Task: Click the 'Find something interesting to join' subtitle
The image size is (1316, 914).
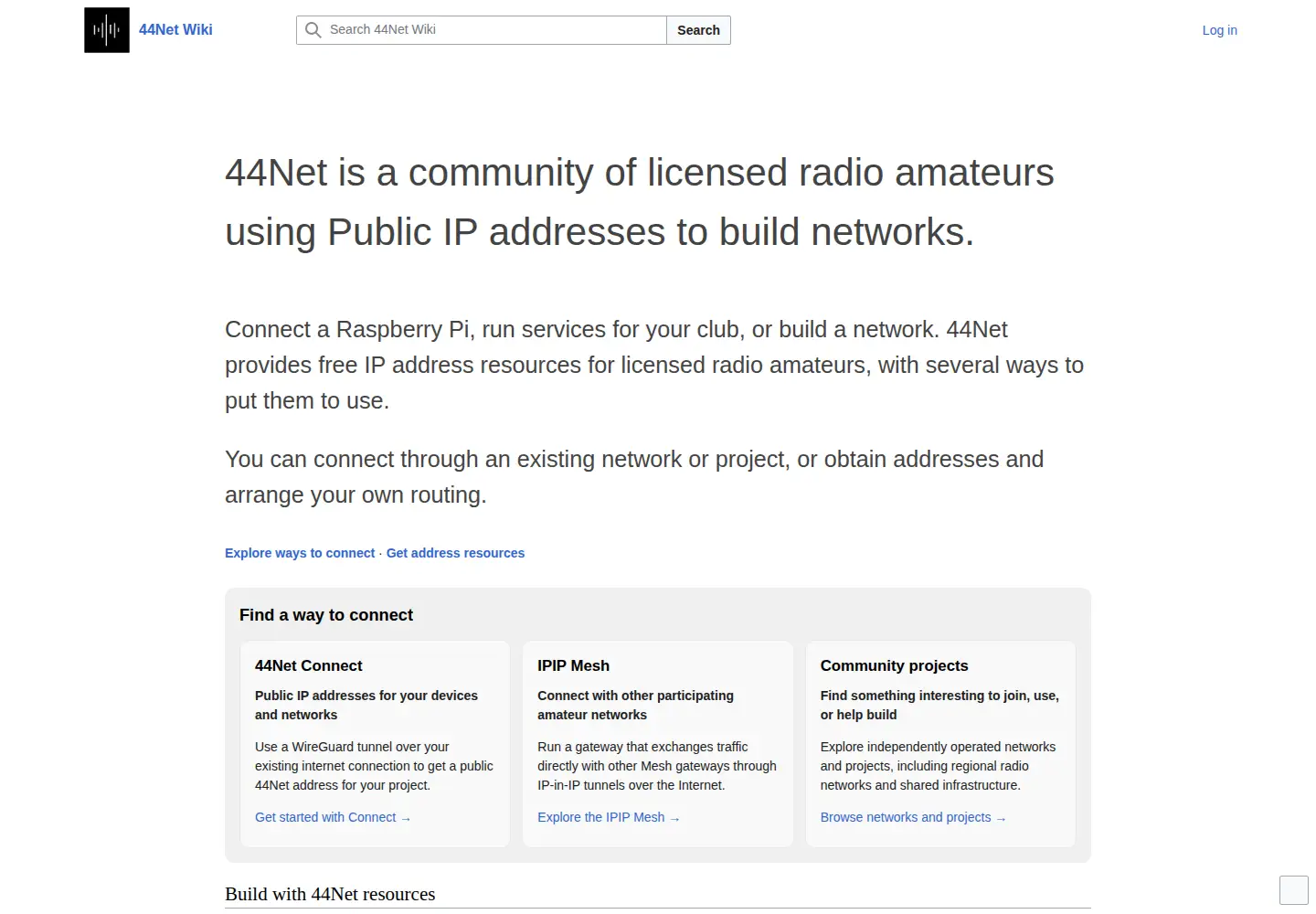Action: (939, 705)
